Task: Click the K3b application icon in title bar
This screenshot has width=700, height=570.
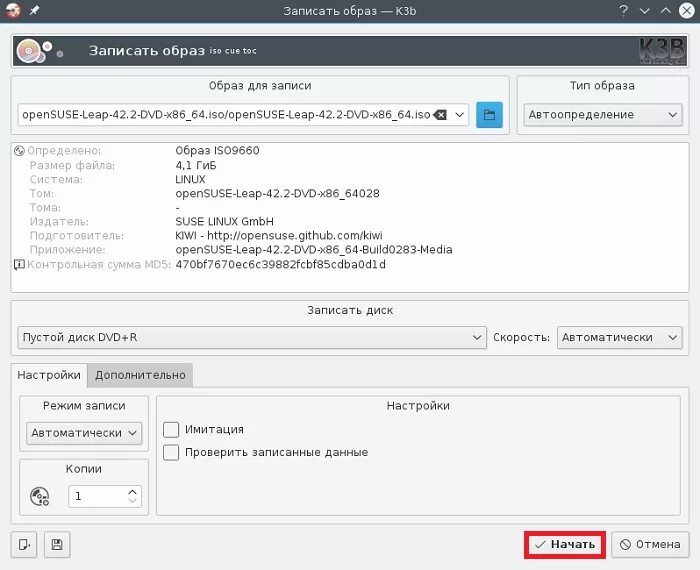Action: pos(12,10)
